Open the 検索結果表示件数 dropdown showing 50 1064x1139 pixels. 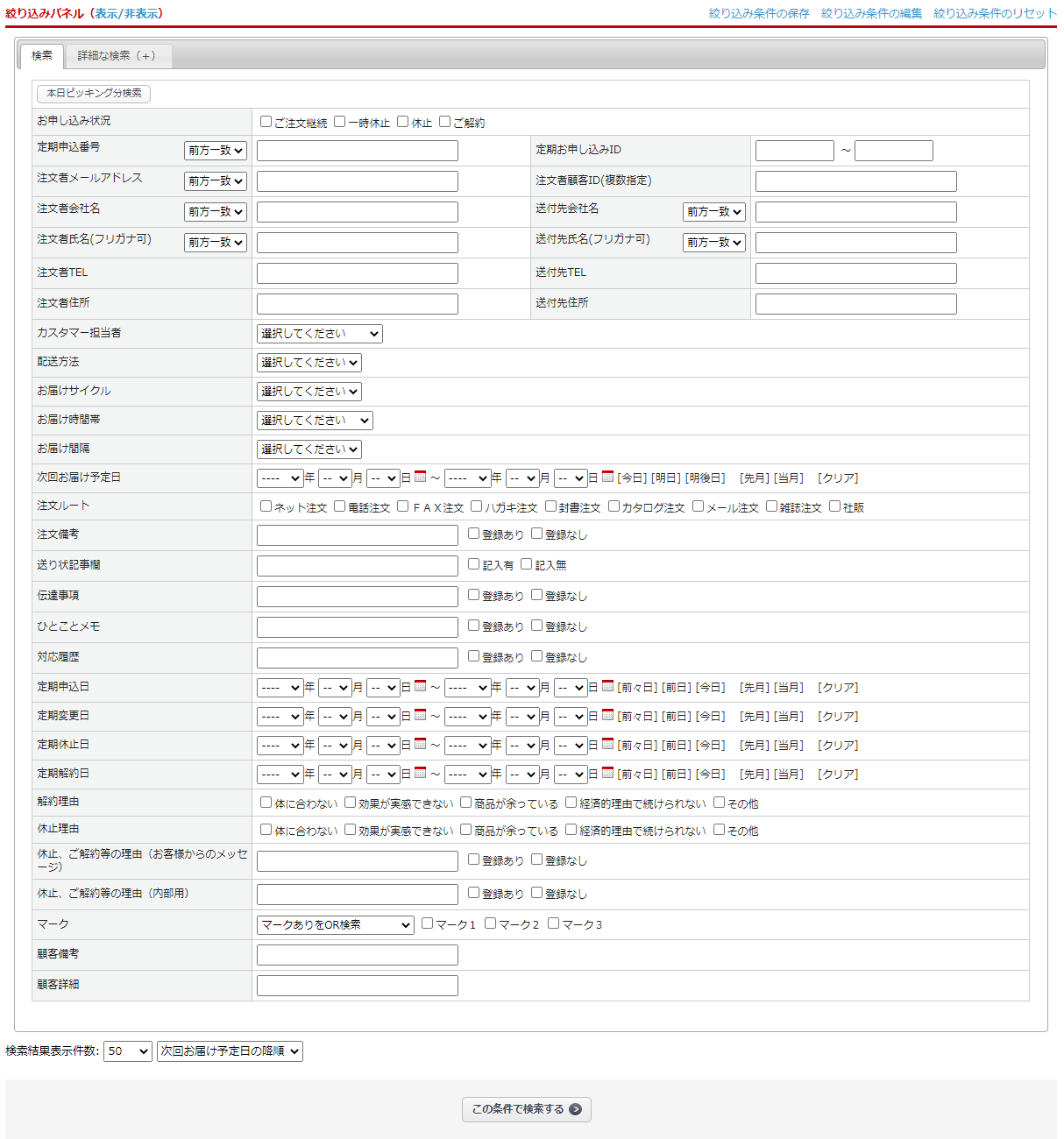[x=127, y=1051]
